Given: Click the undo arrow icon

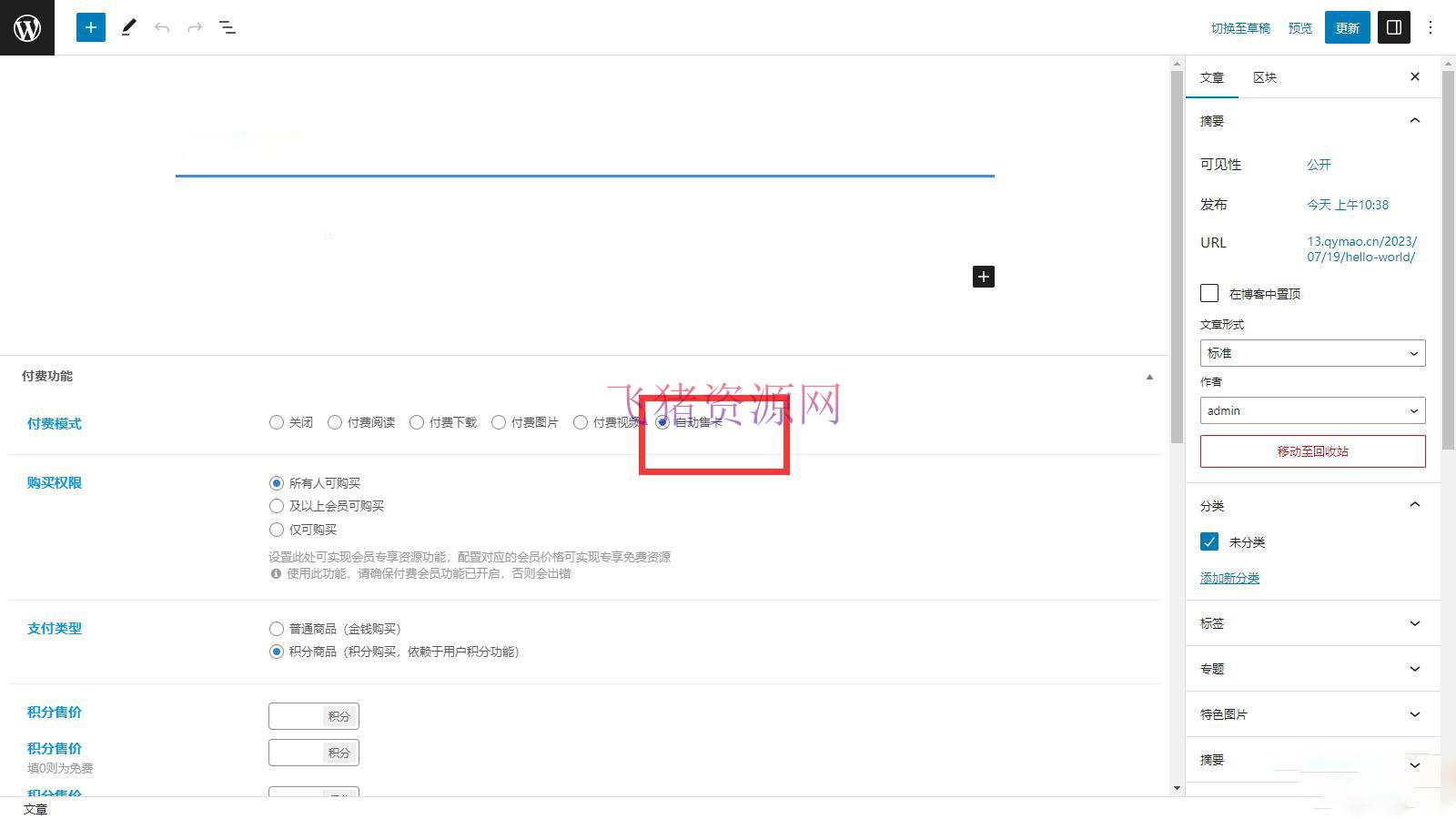Looking at the screenshot, I should tap(162, 26).
